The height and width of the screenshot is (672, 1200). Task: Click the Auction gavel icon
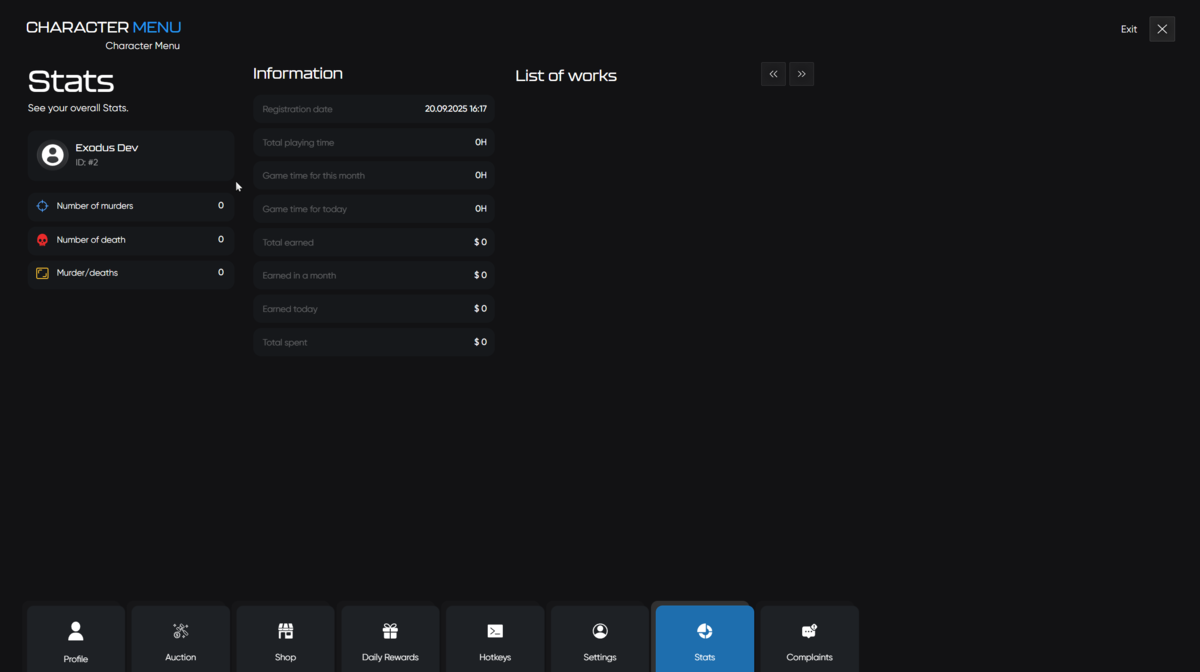click(x=181, y=631)
